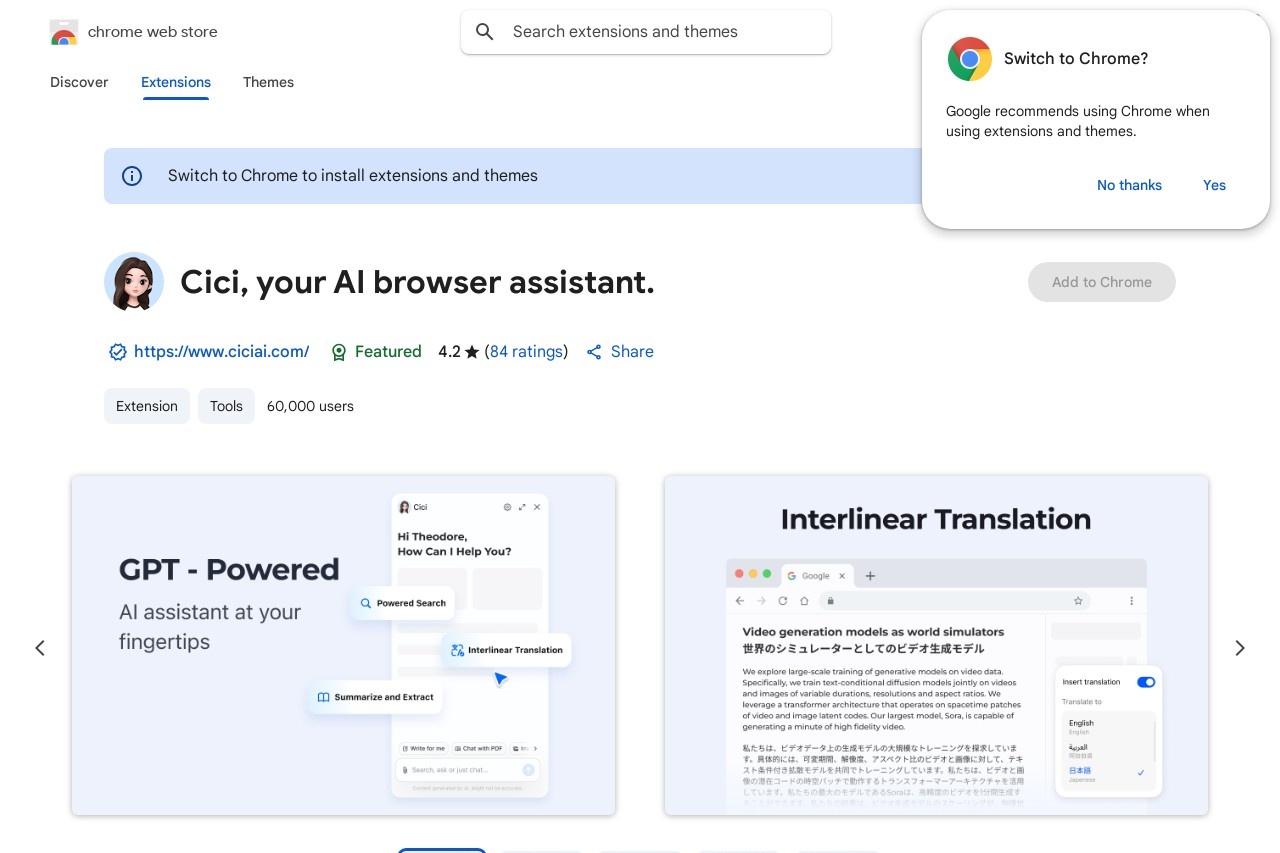The height and width of the screenshot is (853, 1280).
Task: Select the Extensions tab
Action: coord(176,82)
